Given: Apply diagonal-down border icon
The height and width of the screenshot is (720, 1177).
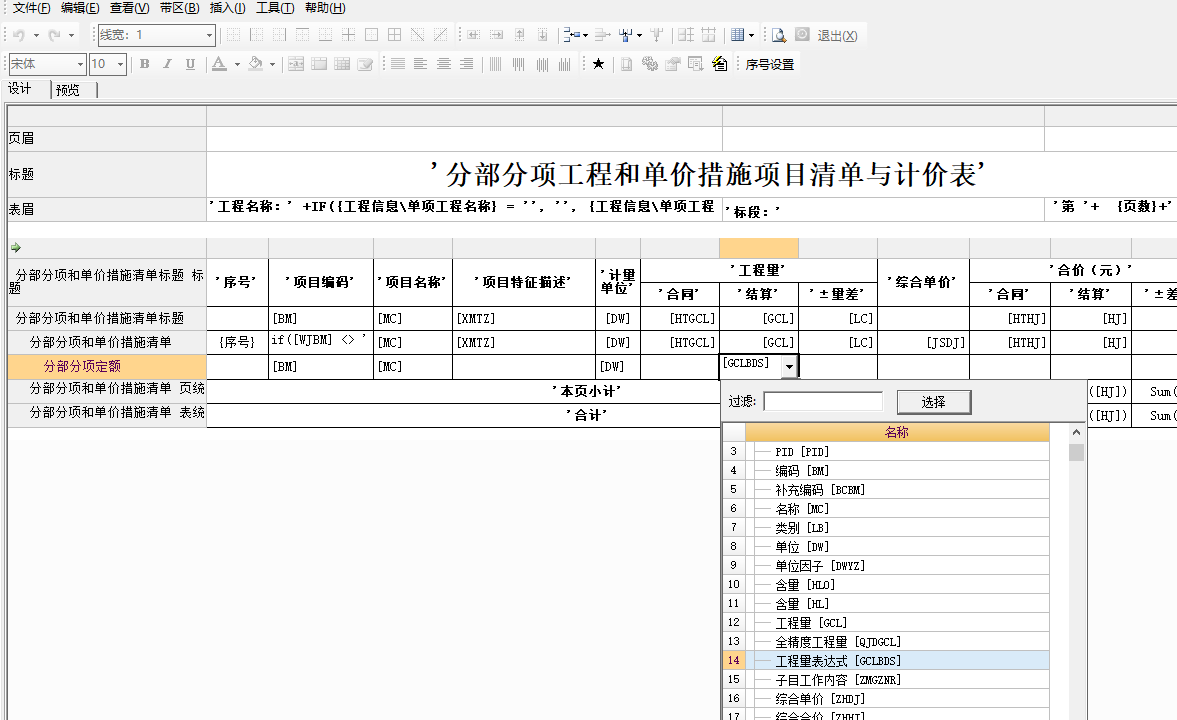Looking at the screenshot, I should tap(417, 35).
